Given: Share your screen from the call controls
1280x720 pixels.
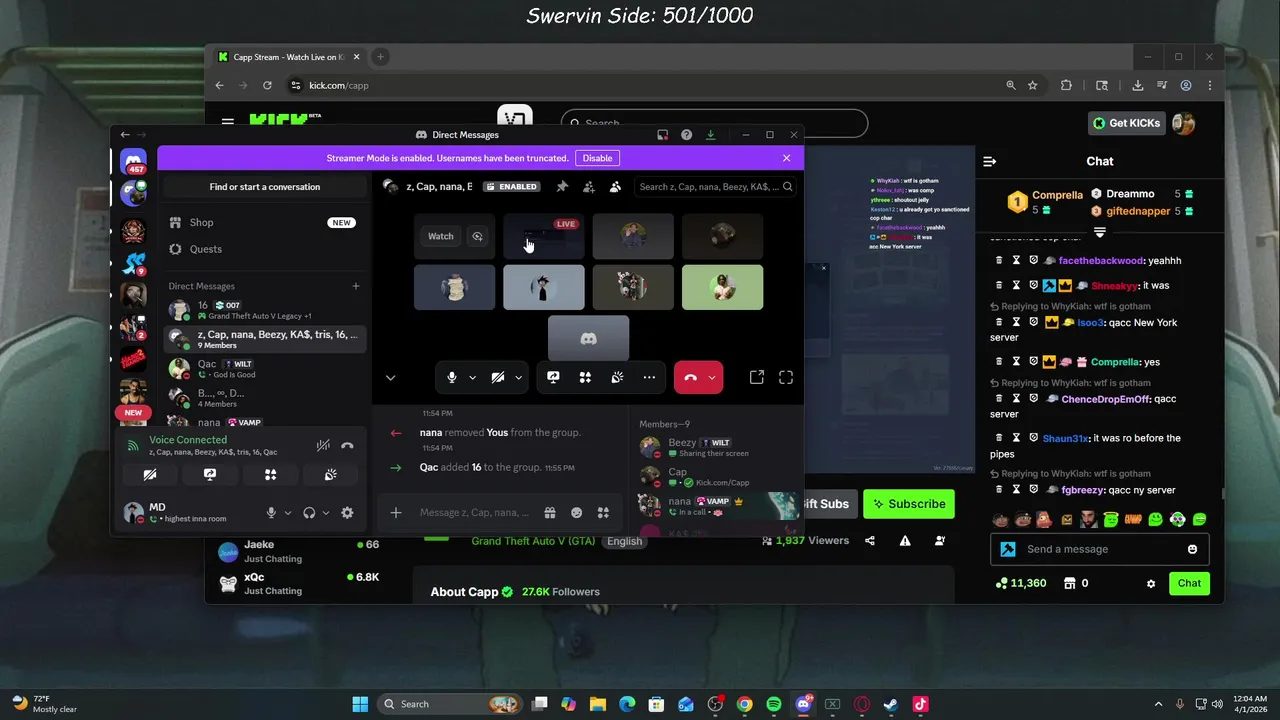Looking at the screenshot, I should 553,377.
